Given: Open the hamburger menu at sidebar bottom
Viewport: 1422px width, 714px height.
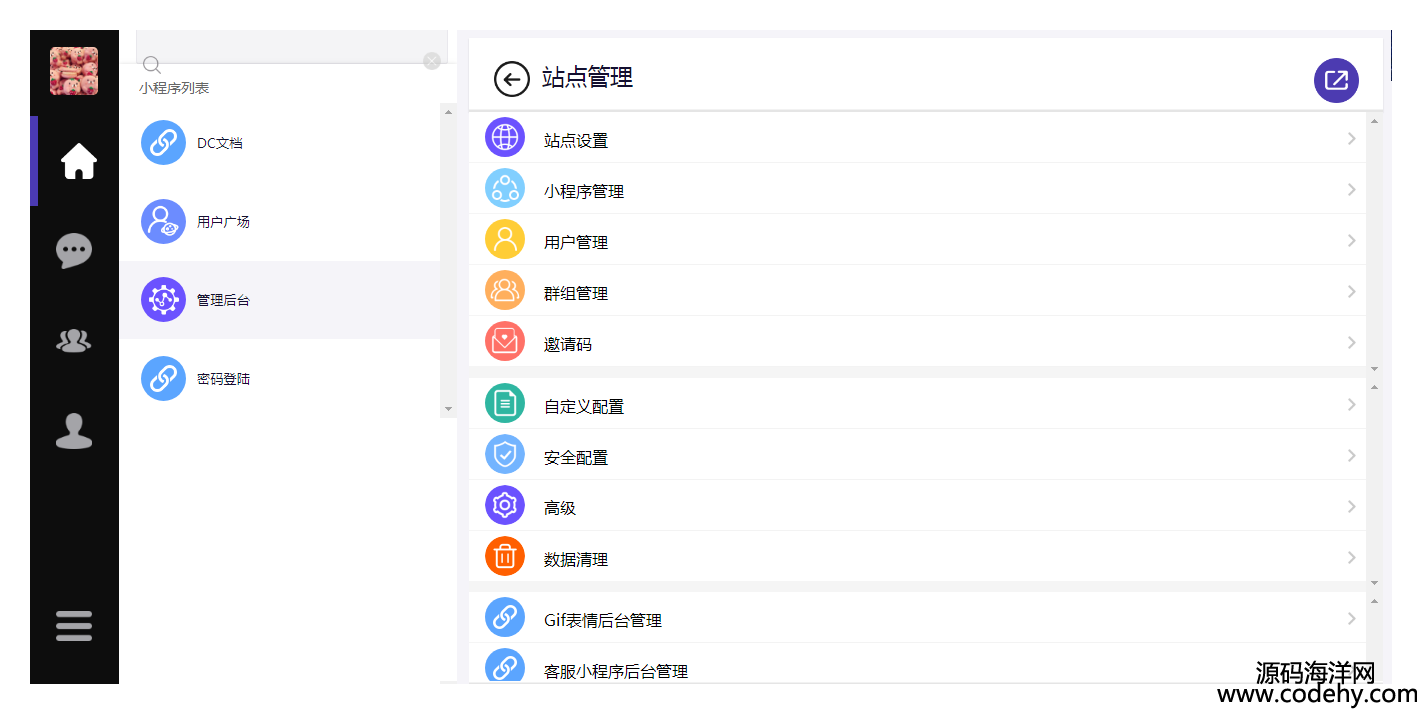Looking at the screenshot, I should [x=74, y=626].
